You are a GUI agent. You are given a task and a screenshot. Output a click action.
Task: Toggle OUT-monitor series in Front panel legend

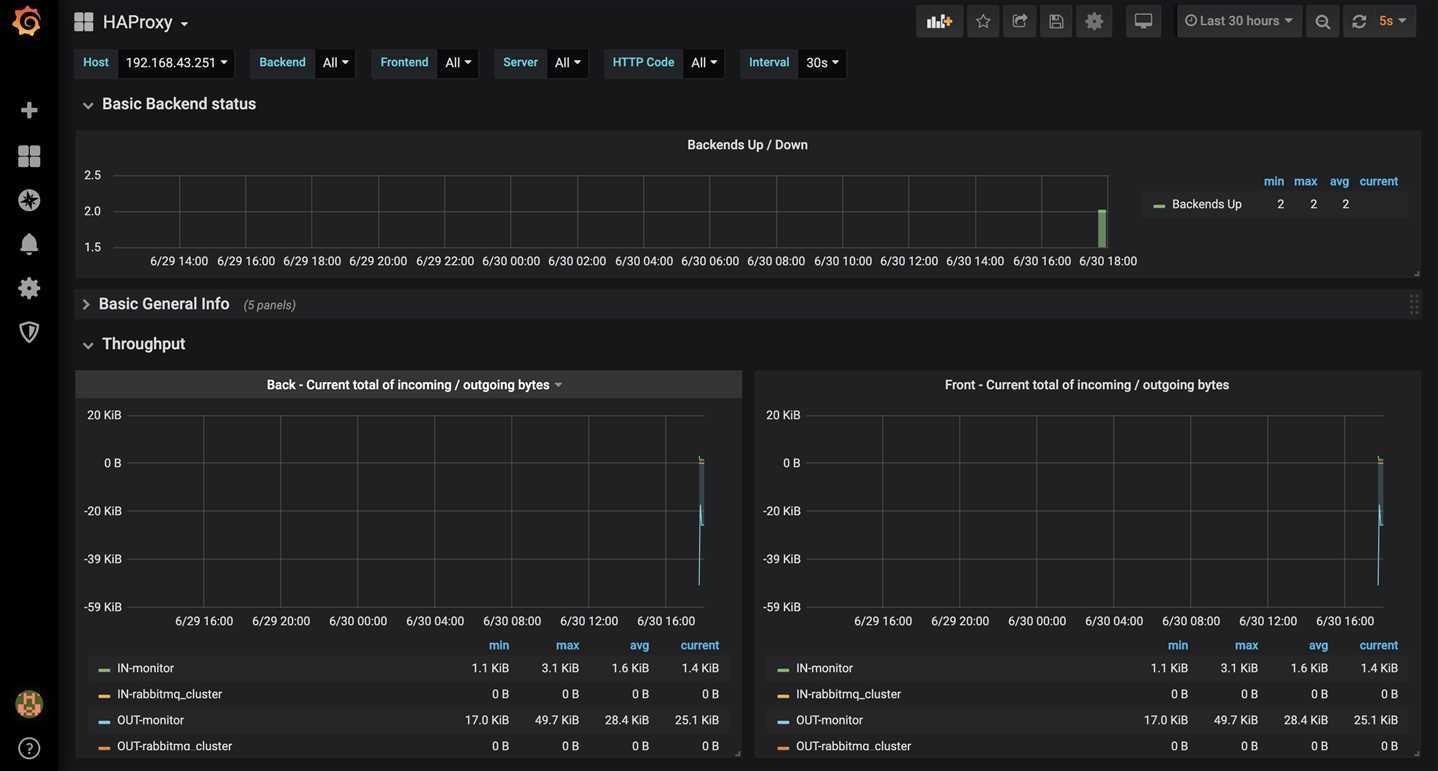click(829, 721)
